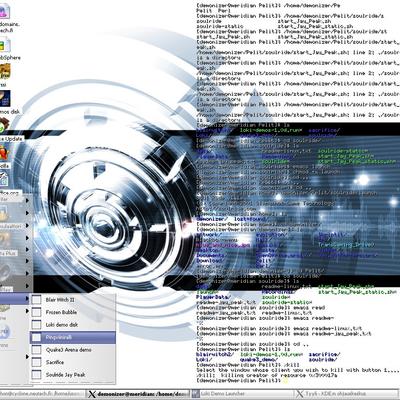Screen dimensions: 400x400
Task: Launch Sacrifice from the games submenu
Action: (73, 362)
